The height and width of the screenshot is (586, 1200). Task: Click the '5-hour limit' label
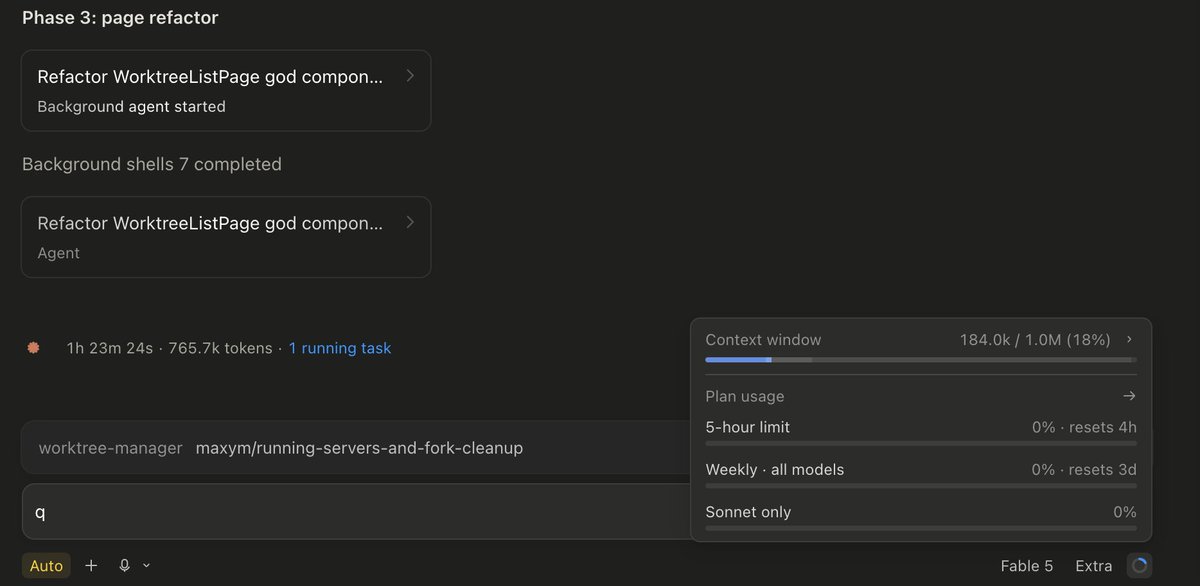click(x=748, y=427)
